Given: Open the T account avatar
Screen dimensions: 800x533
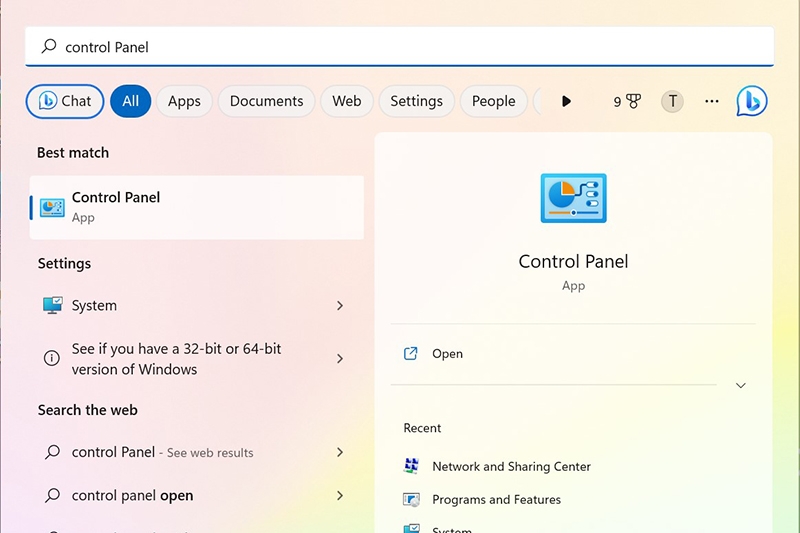Looking at the screenshot, I should [672, 101].
